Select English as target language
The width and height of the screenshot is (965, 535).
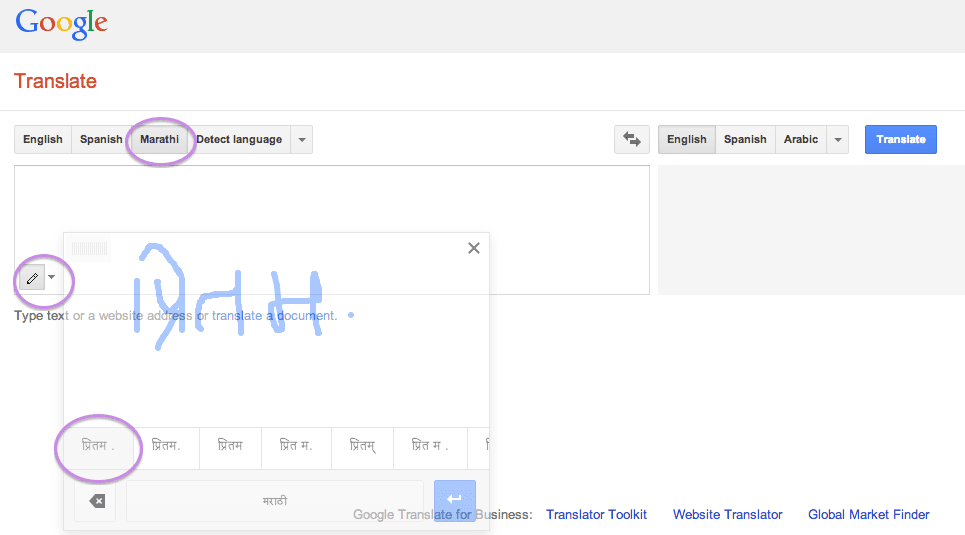pyautogui.click(x=687, y=139)
